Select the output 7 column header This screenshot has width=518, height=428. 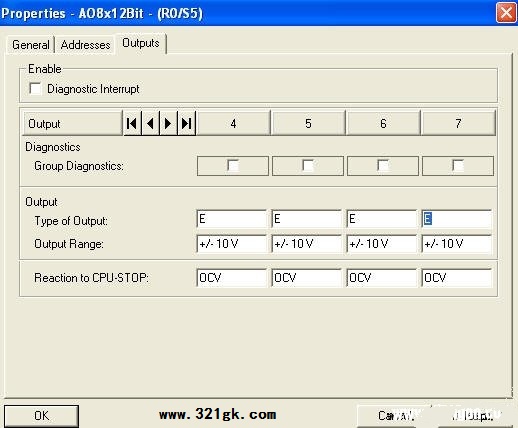click(x=458, y=124)
